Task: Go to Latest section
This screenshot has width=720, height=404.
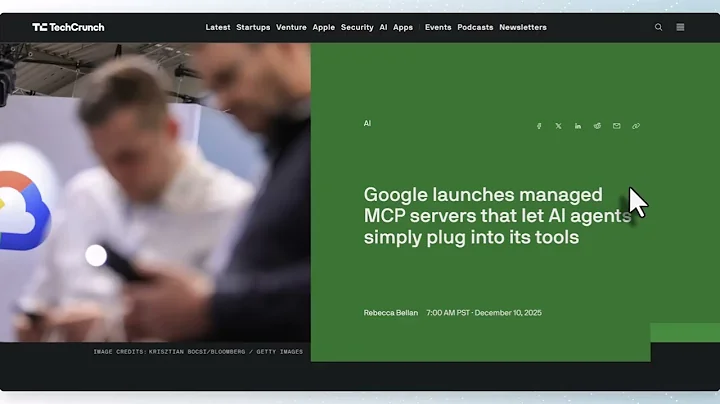Action: [x=218, y=28]
